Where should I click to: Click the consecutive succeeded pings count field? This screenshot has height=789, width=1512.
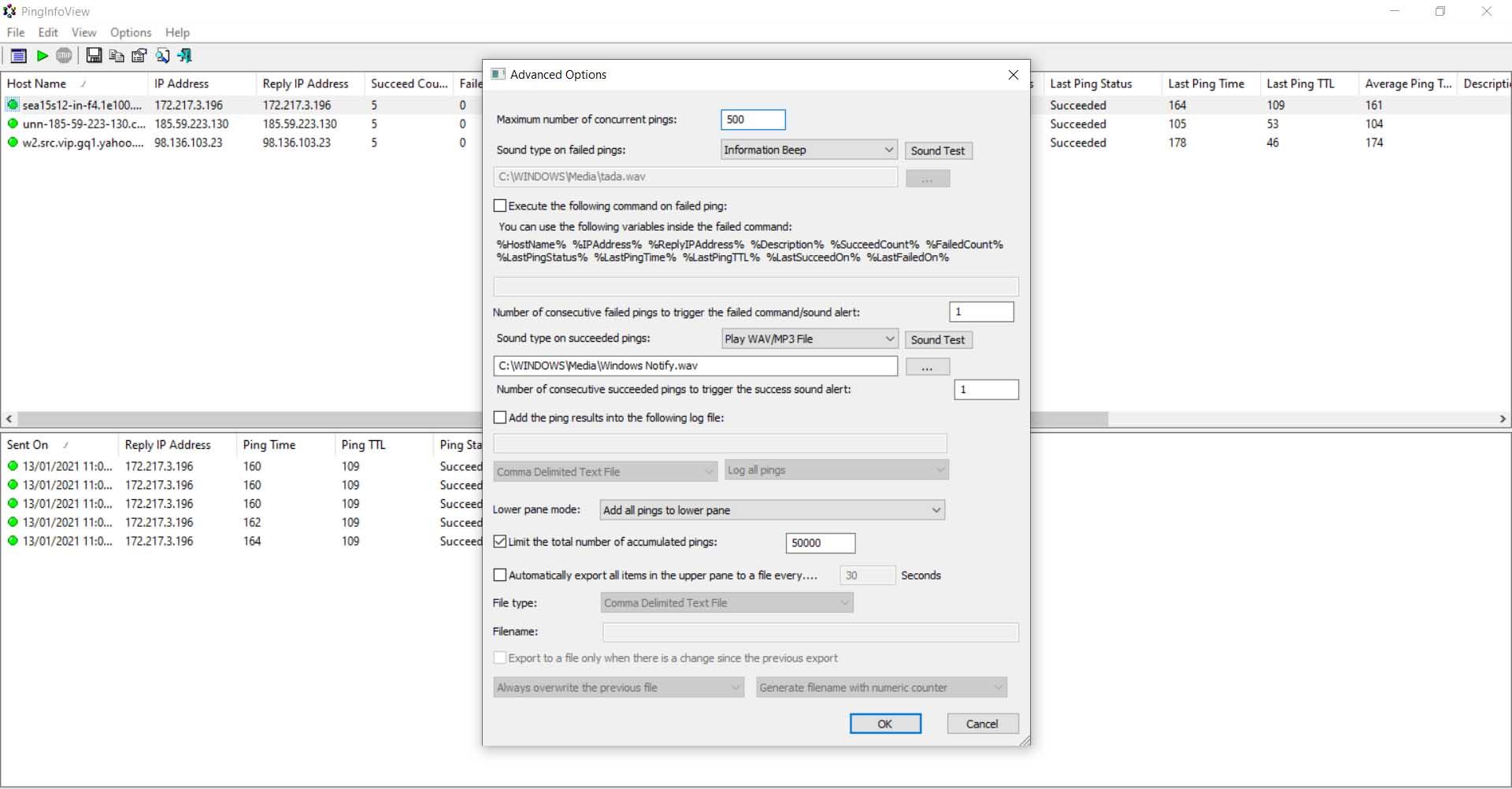tap(986, 389)
